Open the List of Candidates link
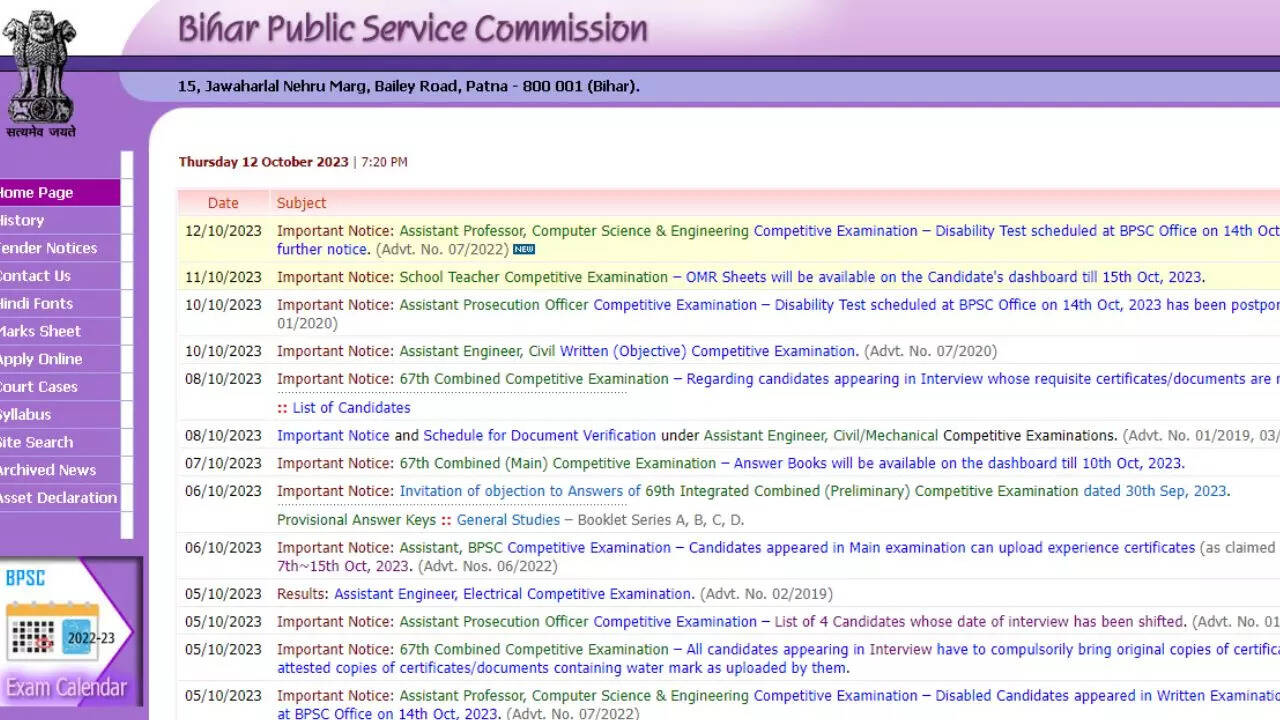The width and height of the screenshot is (1280, 720). [351, 408]
